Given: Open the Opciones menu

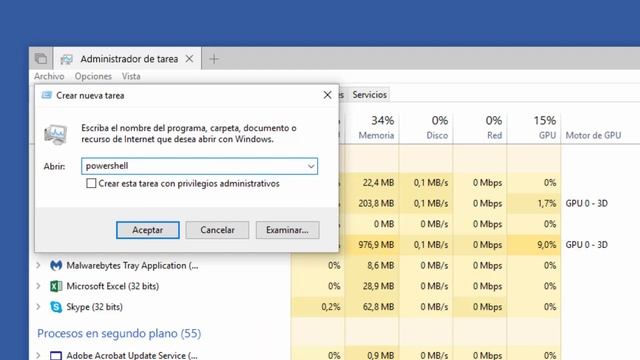Looking at the screenshot, I should pyautogui.click(x=93, y=76).
